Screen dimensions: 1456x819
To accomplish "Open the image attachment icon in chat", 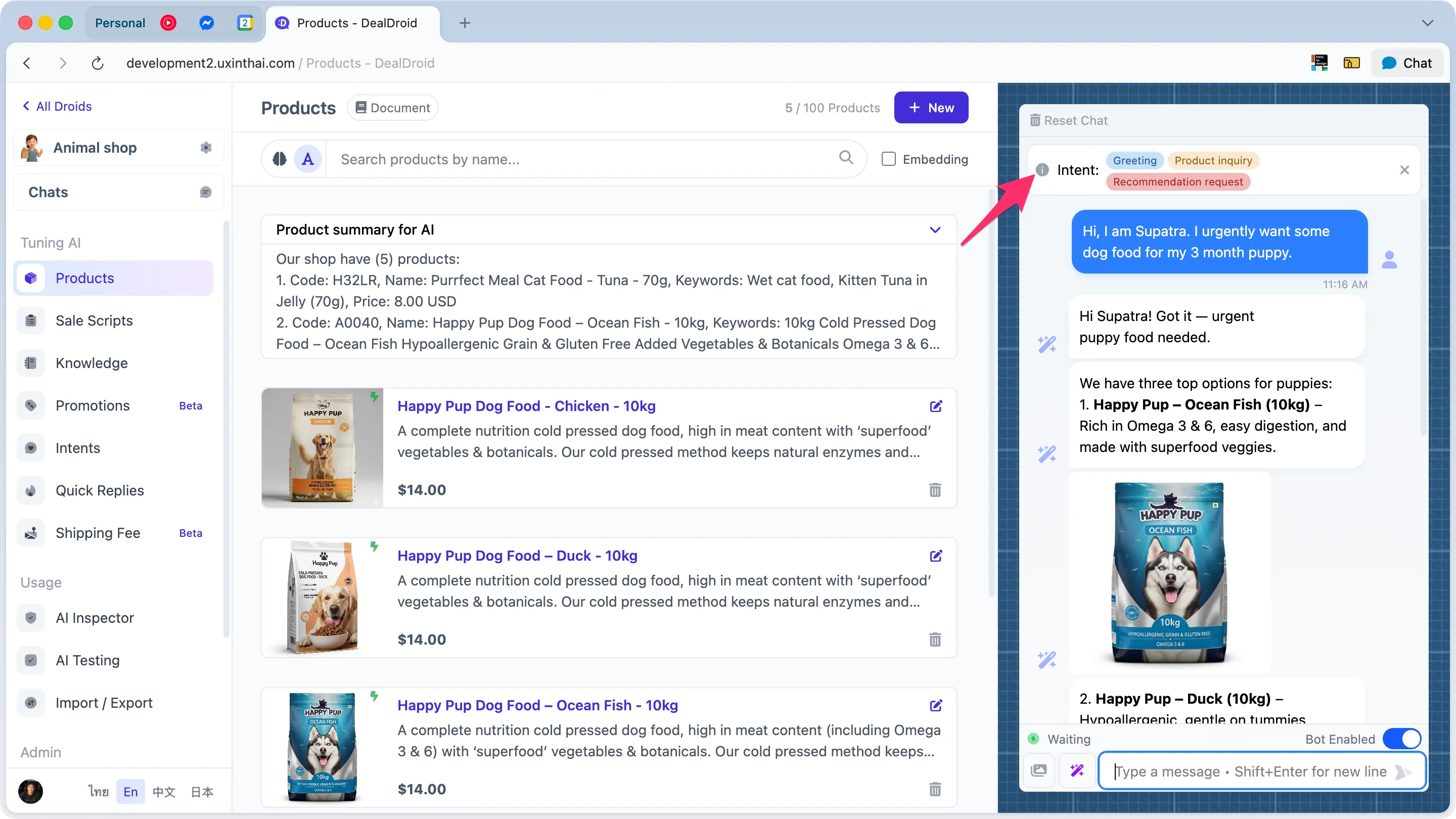I will (x=1039, y=770).
